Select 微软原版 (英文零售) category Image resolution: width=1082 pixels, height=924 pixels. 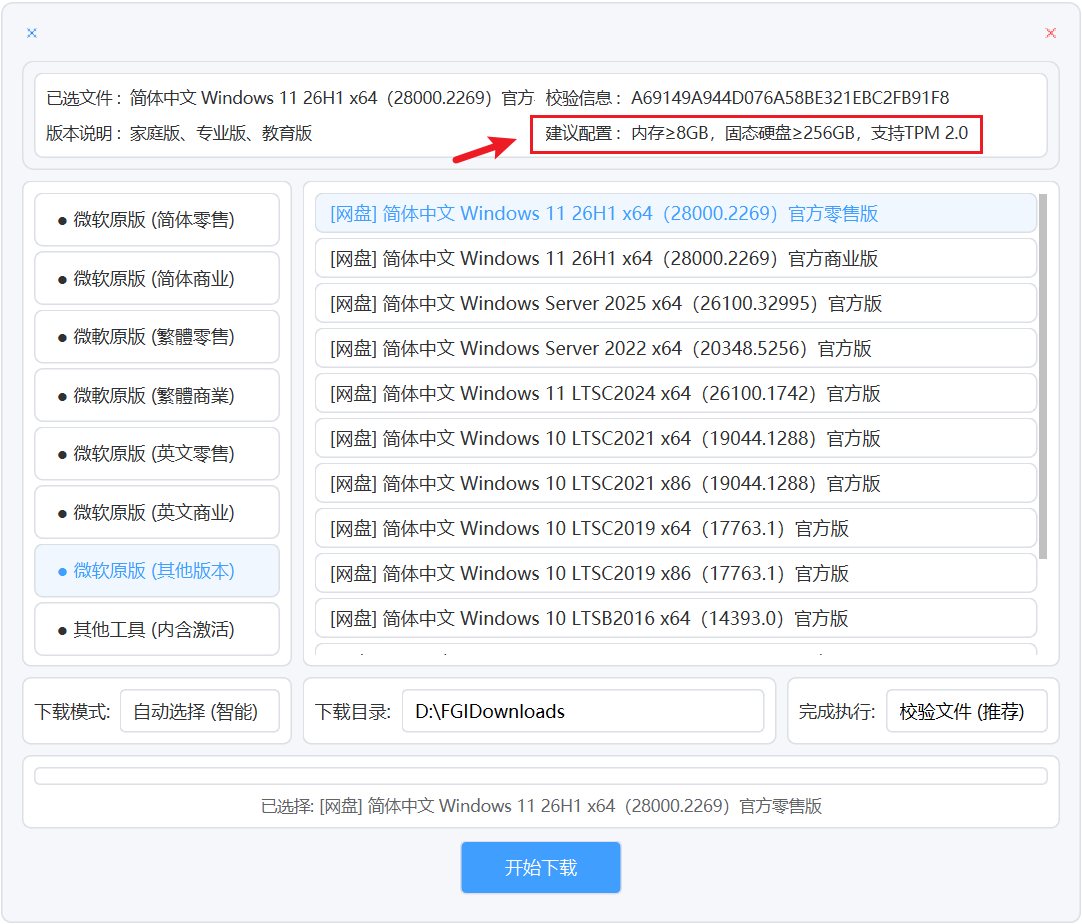pos(157,454)
